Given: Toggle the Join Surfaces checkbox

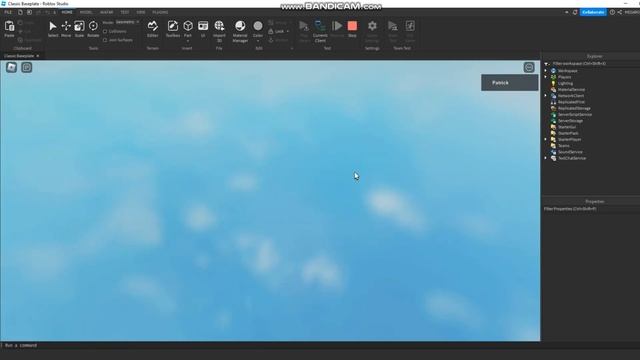Looking at the screenshot, I should click(x=105, y=40).
